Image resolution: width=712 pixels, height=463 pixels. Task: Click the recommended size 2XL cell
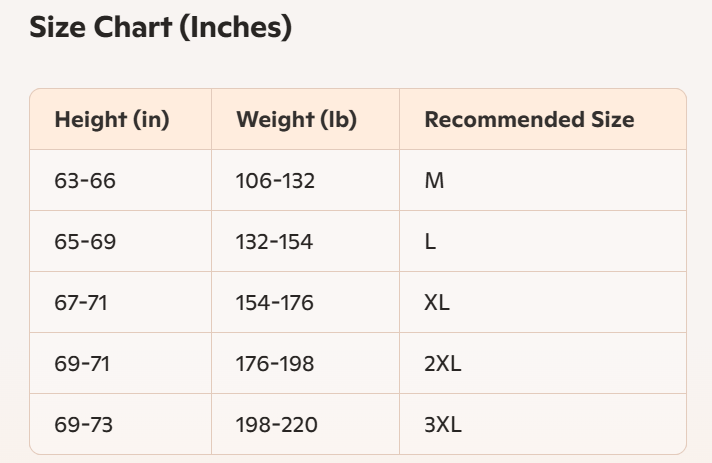click(442, 364)
